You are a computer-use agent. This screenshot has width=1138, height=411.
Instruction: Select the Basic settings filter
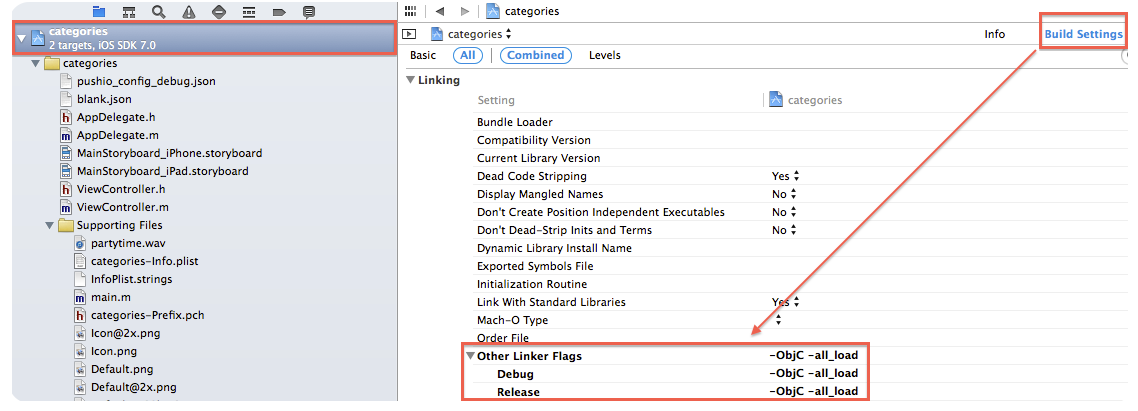coord(422,55)
